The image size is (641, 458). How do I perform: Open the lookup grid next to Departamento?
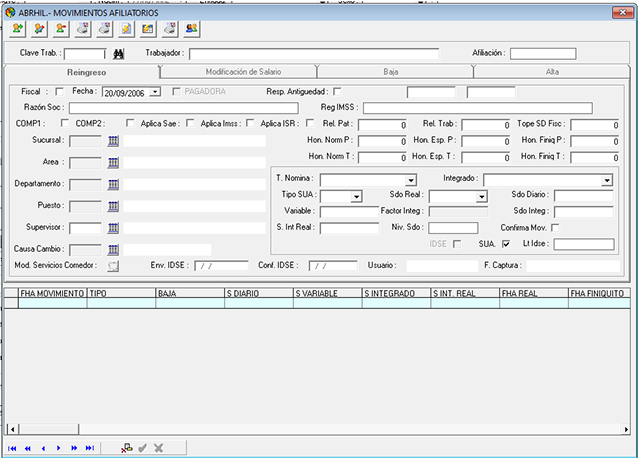(x=113, y=184)
